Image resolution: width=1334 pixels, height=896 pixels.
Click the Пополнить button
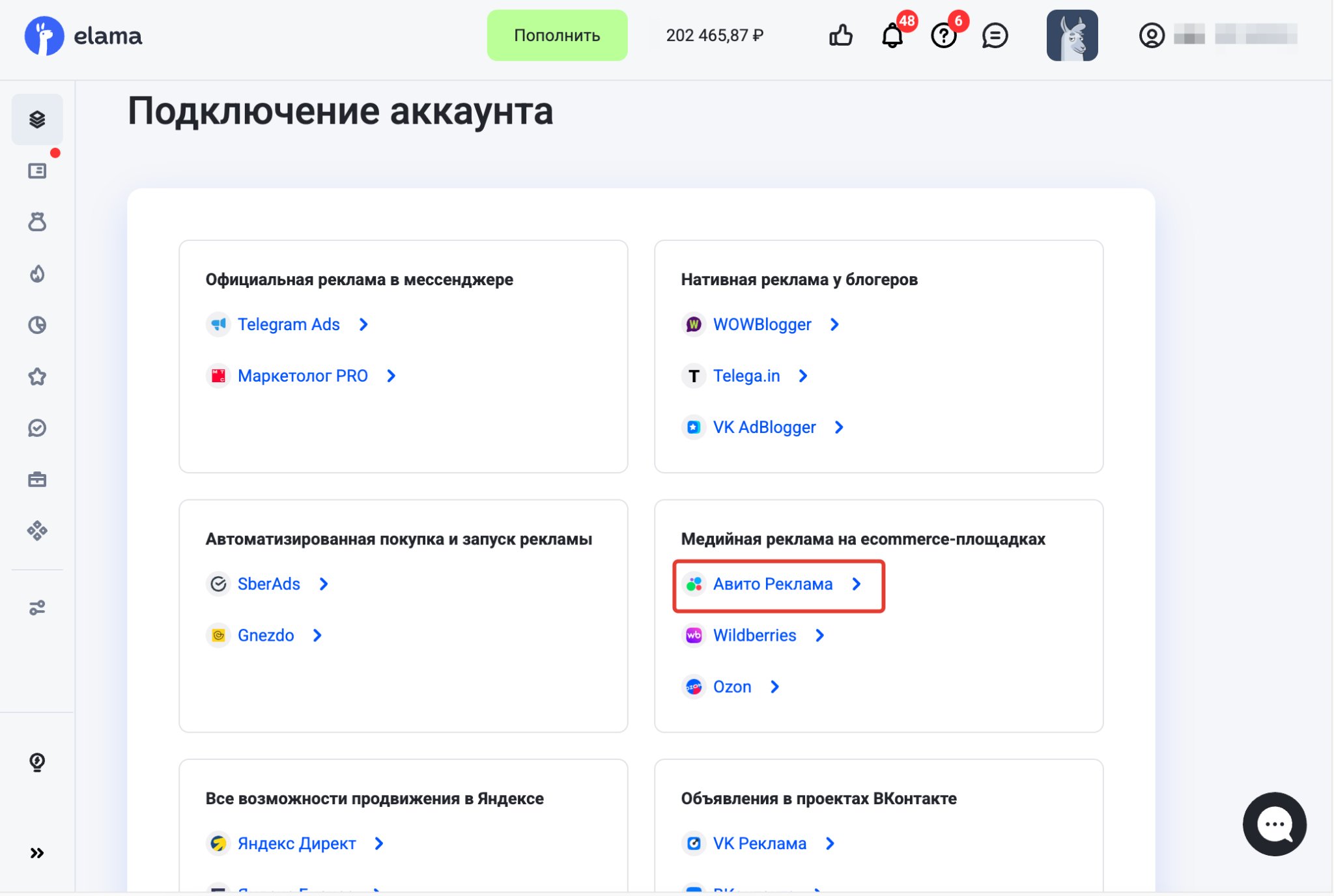click(557, 35)
